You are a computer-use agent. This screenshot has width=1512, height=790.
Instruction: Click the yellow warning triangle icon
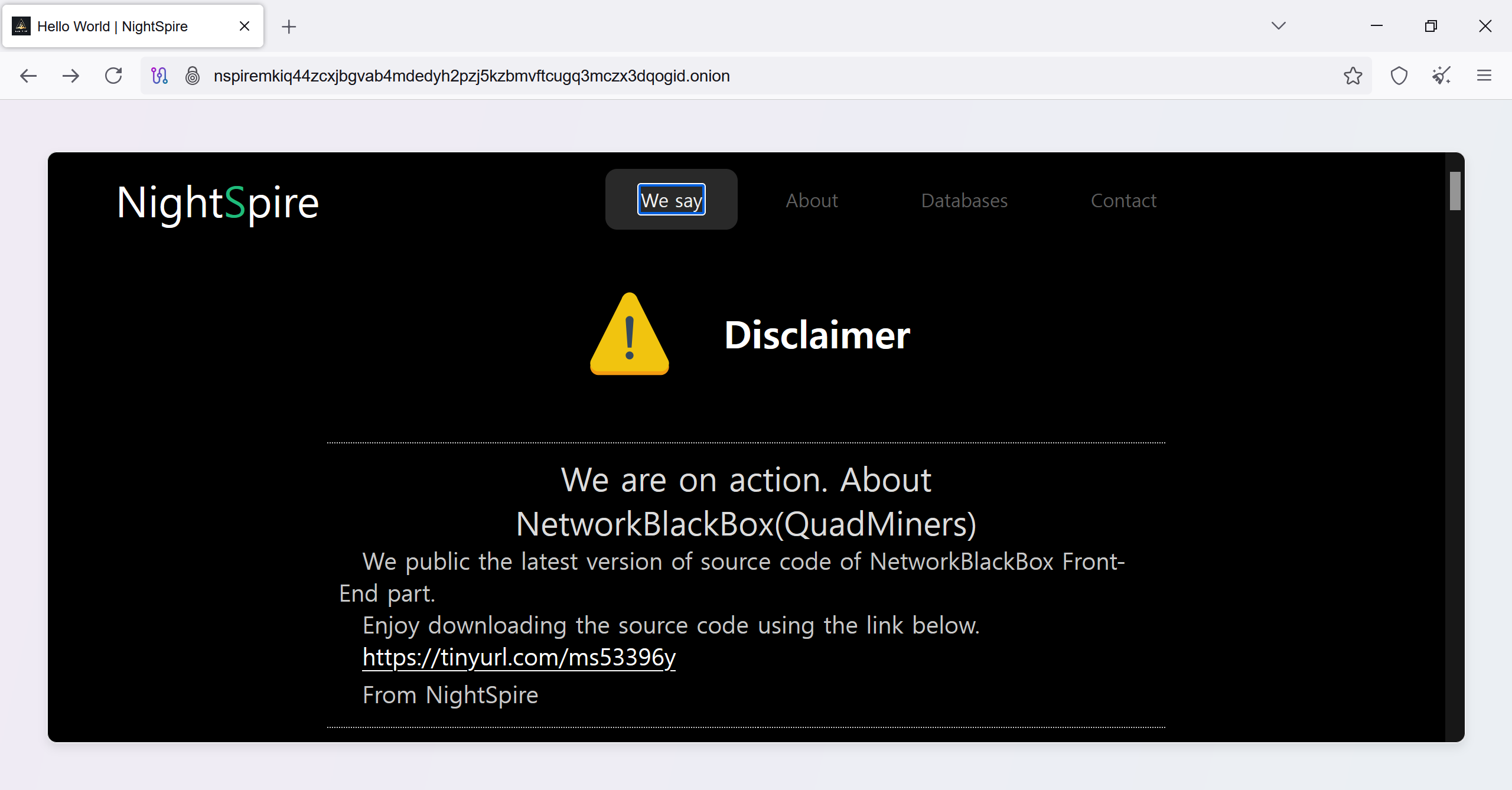[x=630, y=334]
